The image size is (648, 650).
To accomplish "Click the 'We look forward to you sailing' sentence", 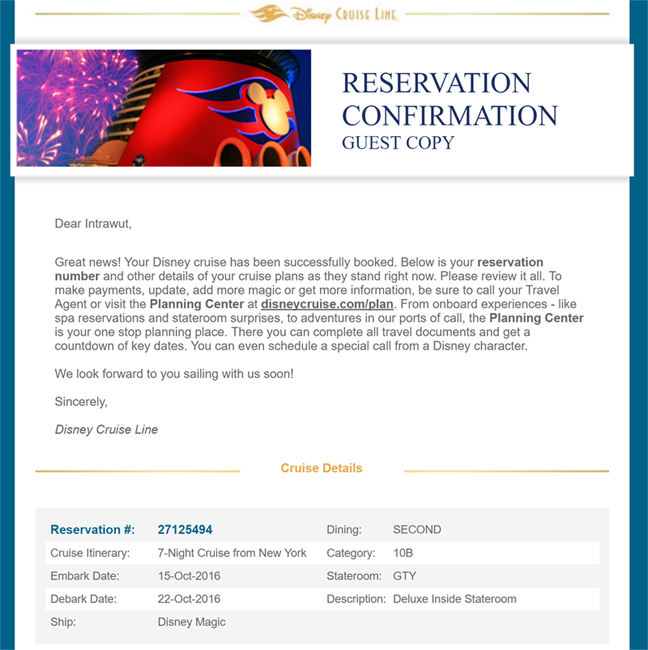I will click(x=174, y=374).
